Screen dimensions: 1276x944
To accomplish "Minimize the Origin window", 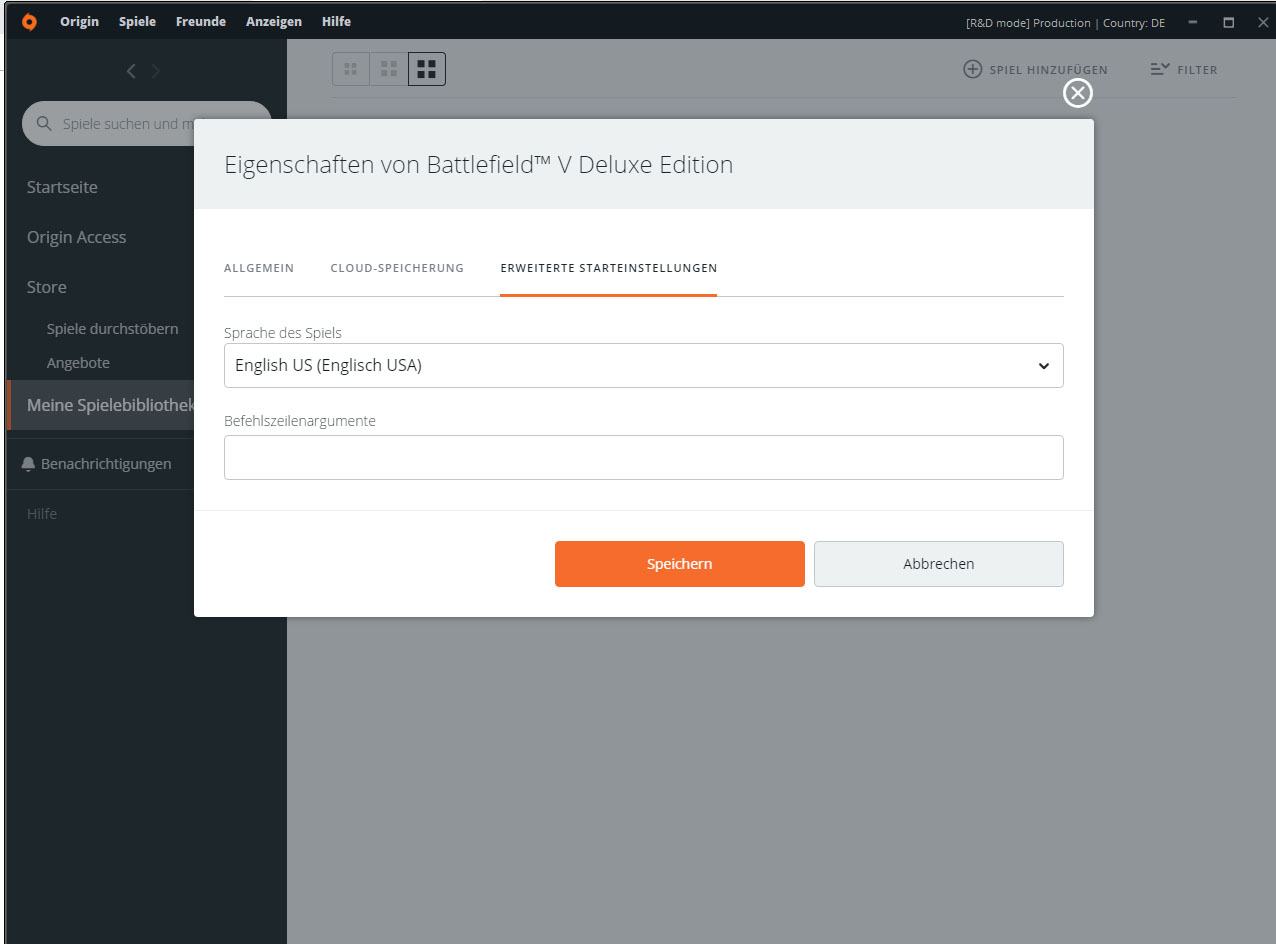I will pos(1193,22).
